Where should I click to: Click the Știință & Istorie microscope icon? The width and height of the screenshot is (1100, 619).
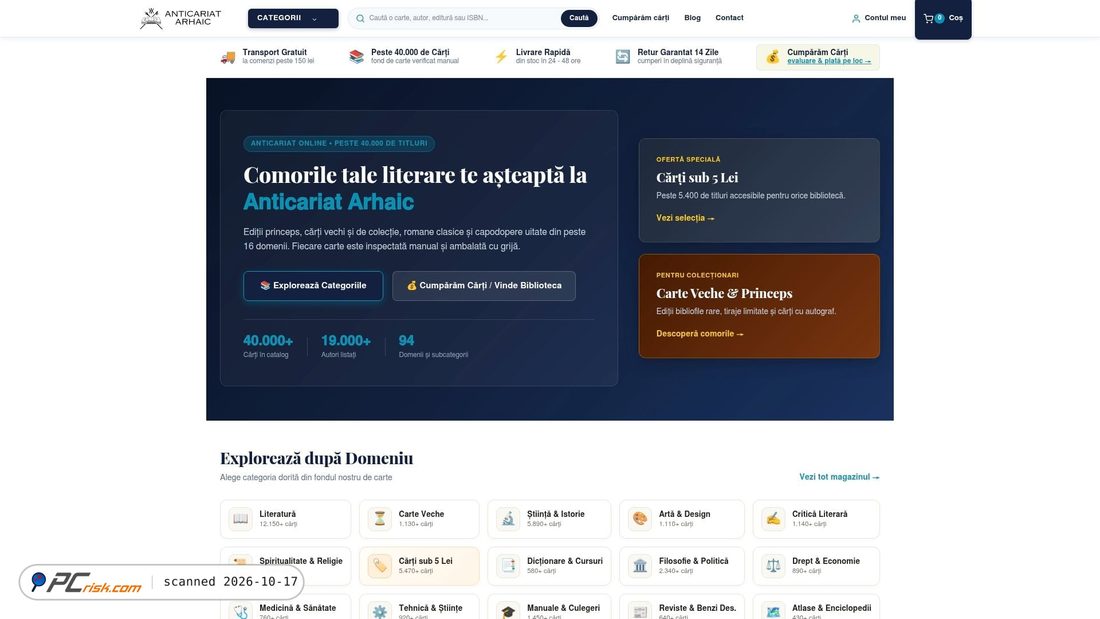(x=508, y=519)
